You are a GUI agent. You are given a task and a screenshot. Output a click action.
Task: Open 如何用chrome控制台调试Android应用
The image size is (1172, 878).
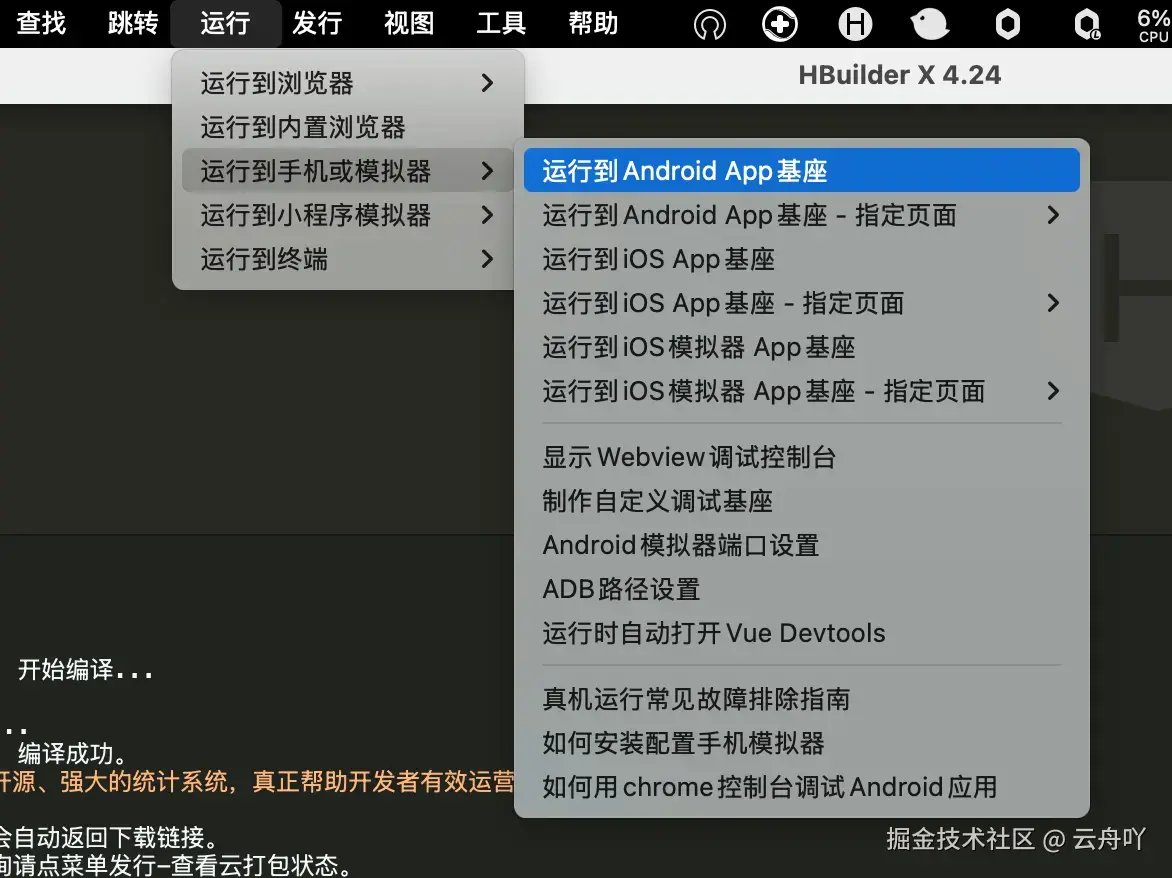pos(801,787)
